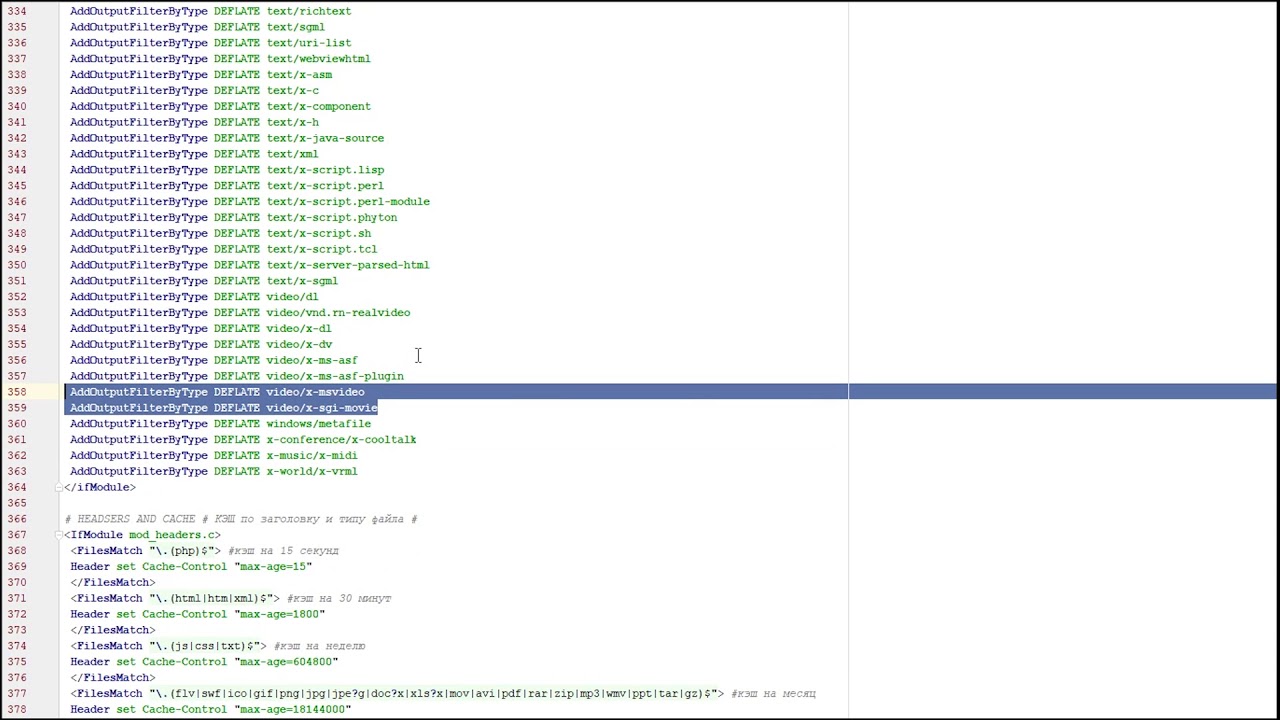Click x-conference/x-cooltalk
1280x720 pixels.
coord(341,440)
